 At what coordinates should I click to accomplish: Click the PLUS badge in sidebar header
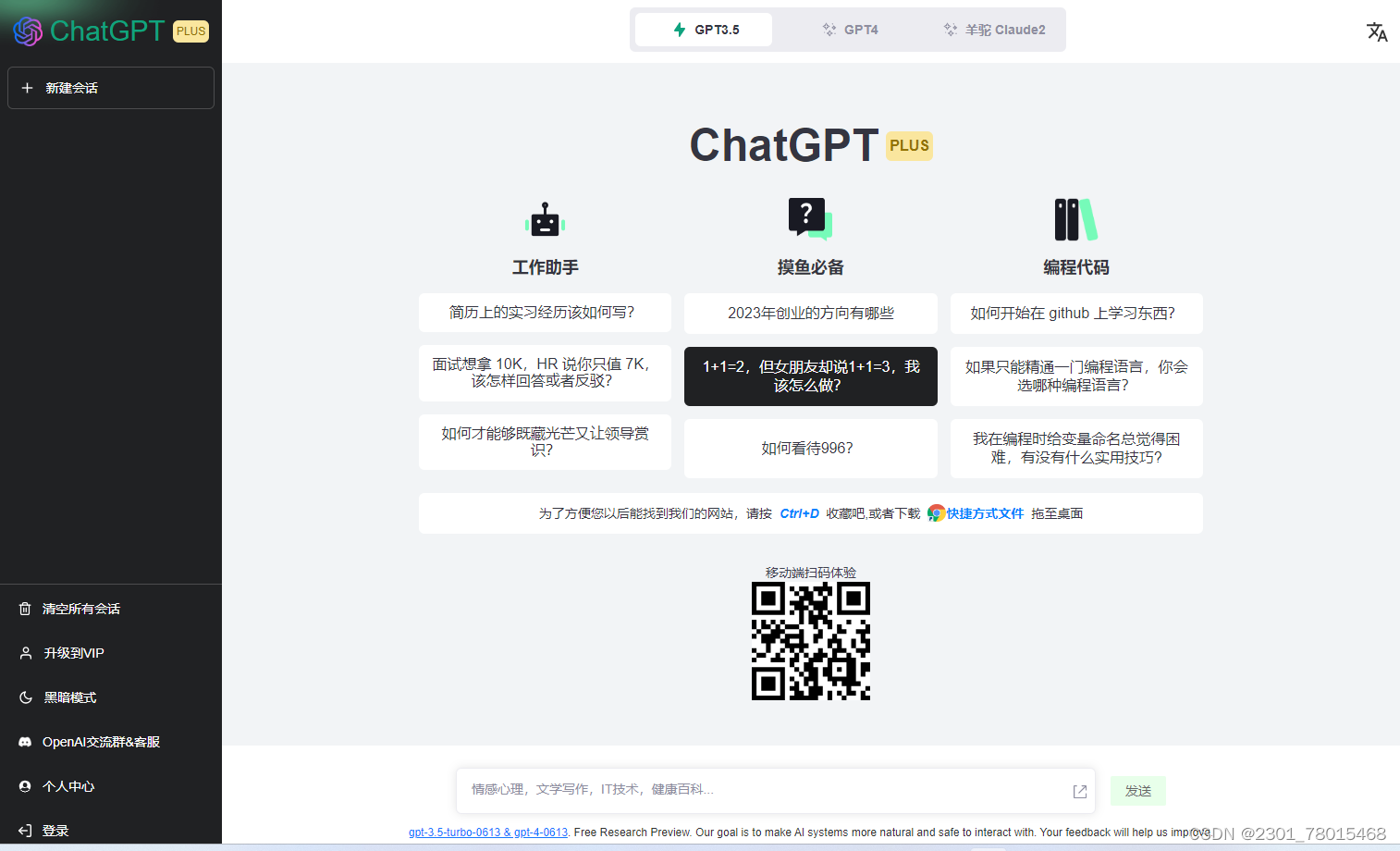(x=191, y=31)
